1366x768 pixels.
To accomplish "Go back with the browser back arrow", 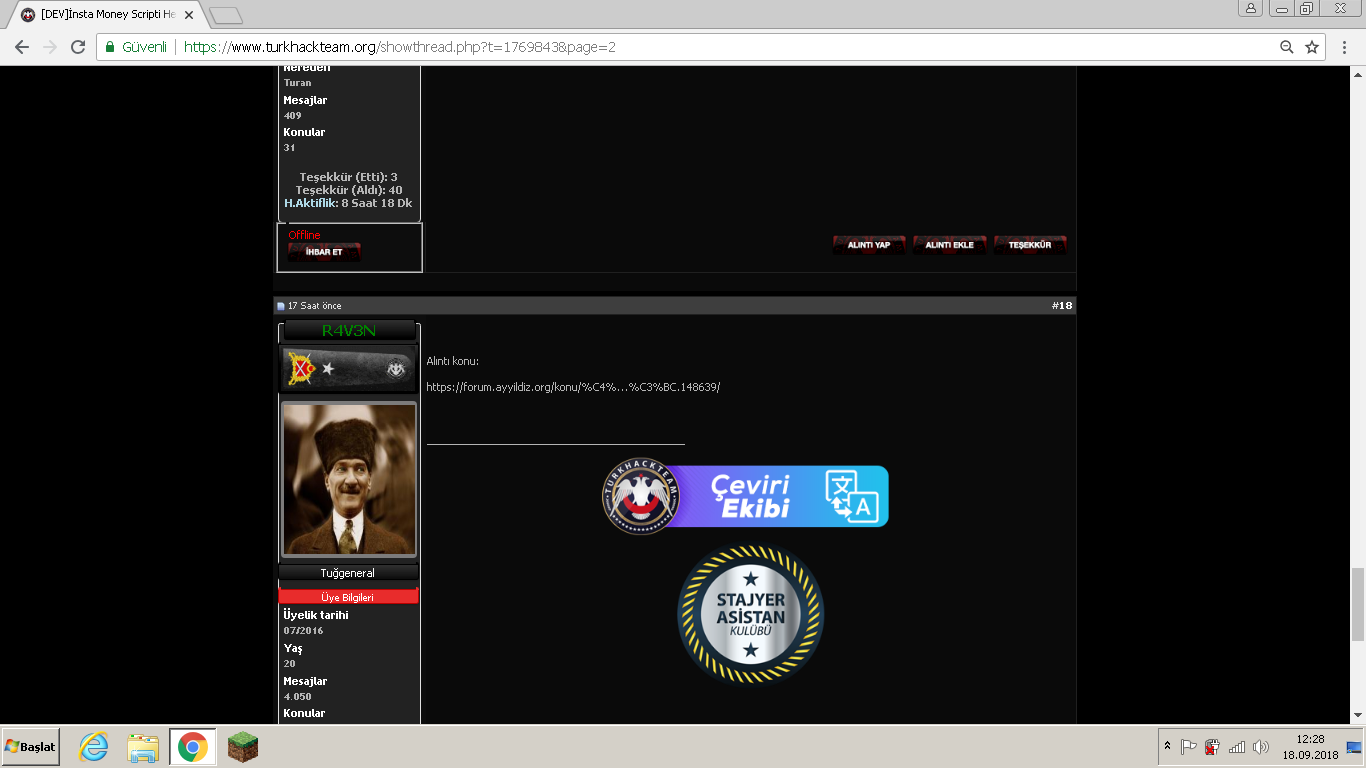I will (21, 47).
